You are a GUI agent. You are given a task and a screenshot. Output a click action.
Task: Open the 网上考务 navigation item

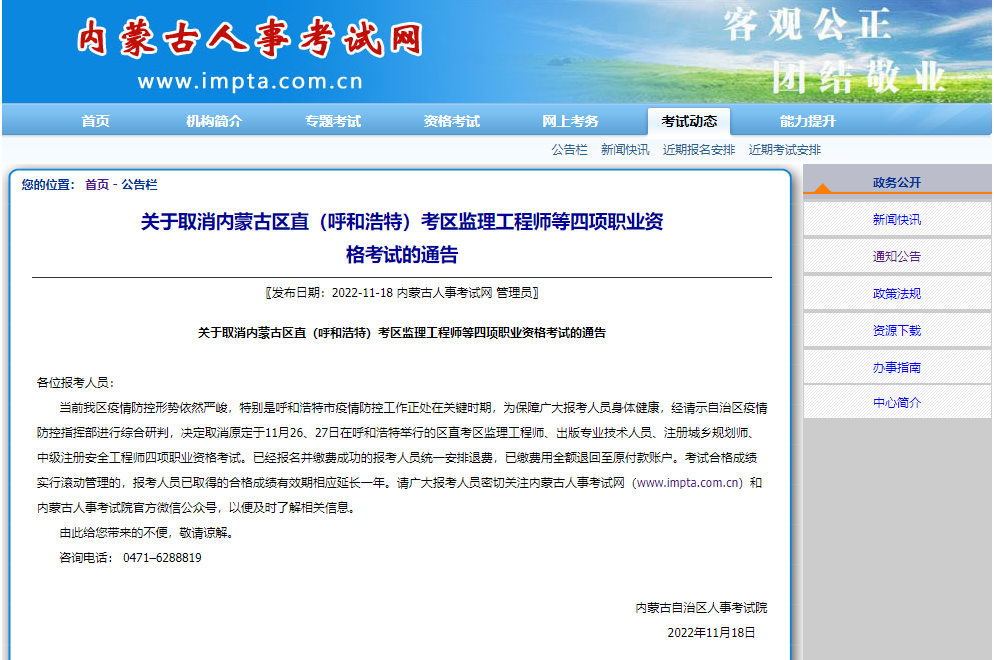click(x=570, y=121)
